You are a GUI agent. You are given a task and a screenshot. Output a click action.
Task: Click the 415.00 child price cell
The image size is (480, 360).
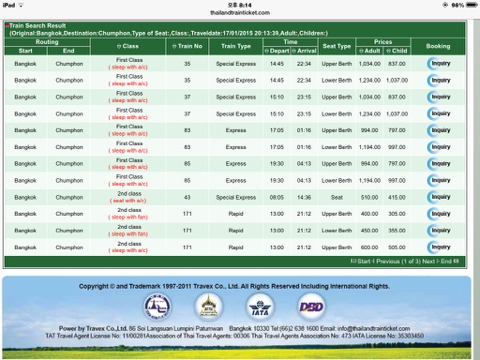(397, 197)
